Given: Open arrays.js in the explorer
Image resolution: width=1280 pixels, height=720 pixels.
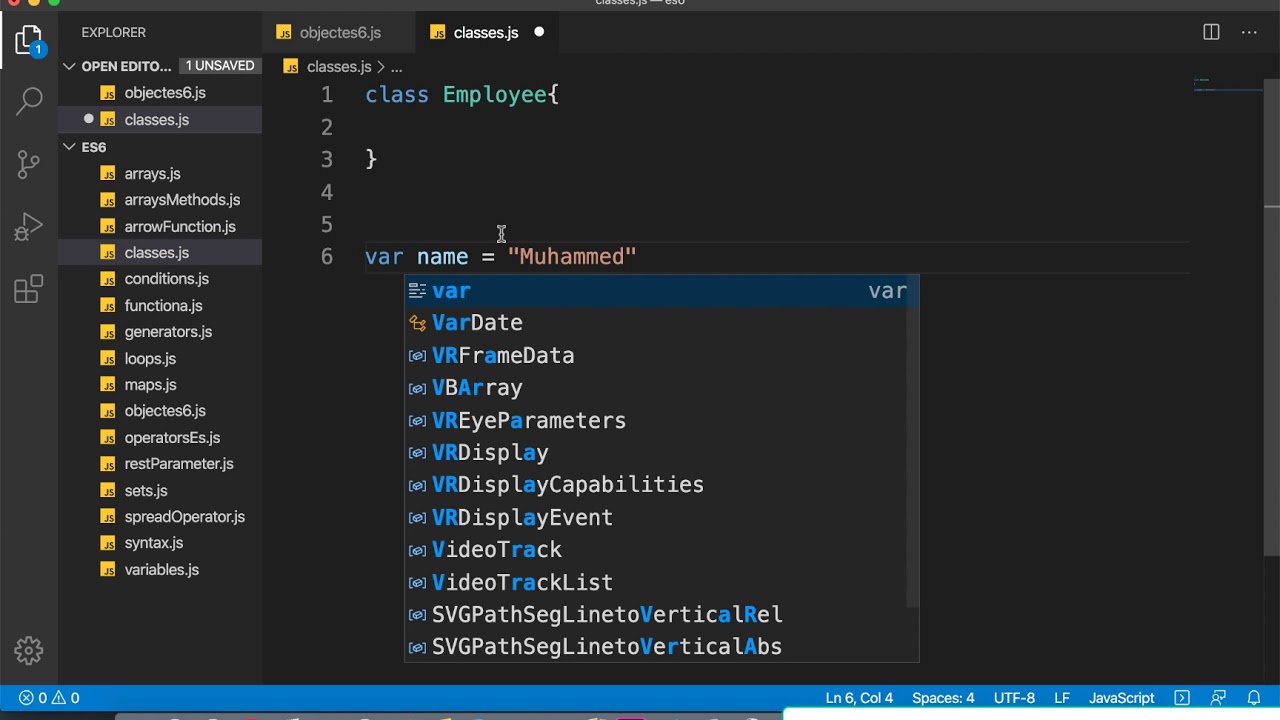Looking at the screenshot, I should 160,173.
